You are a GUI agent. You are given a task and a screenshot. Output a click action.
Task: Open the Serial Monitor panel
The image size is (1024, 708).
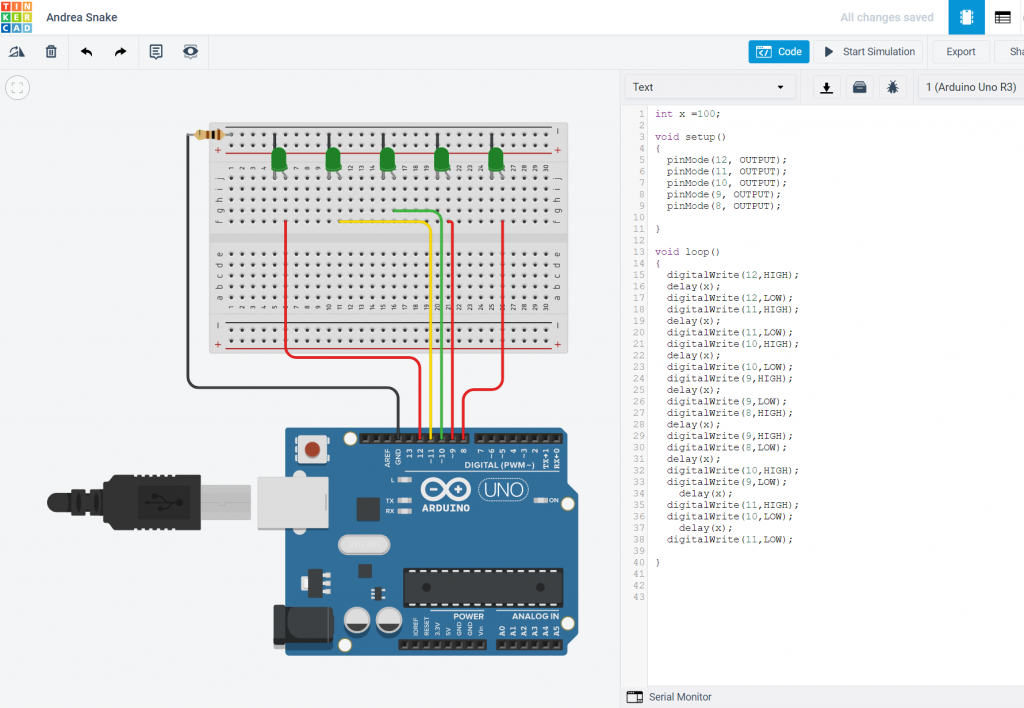[x=669, y=697]
